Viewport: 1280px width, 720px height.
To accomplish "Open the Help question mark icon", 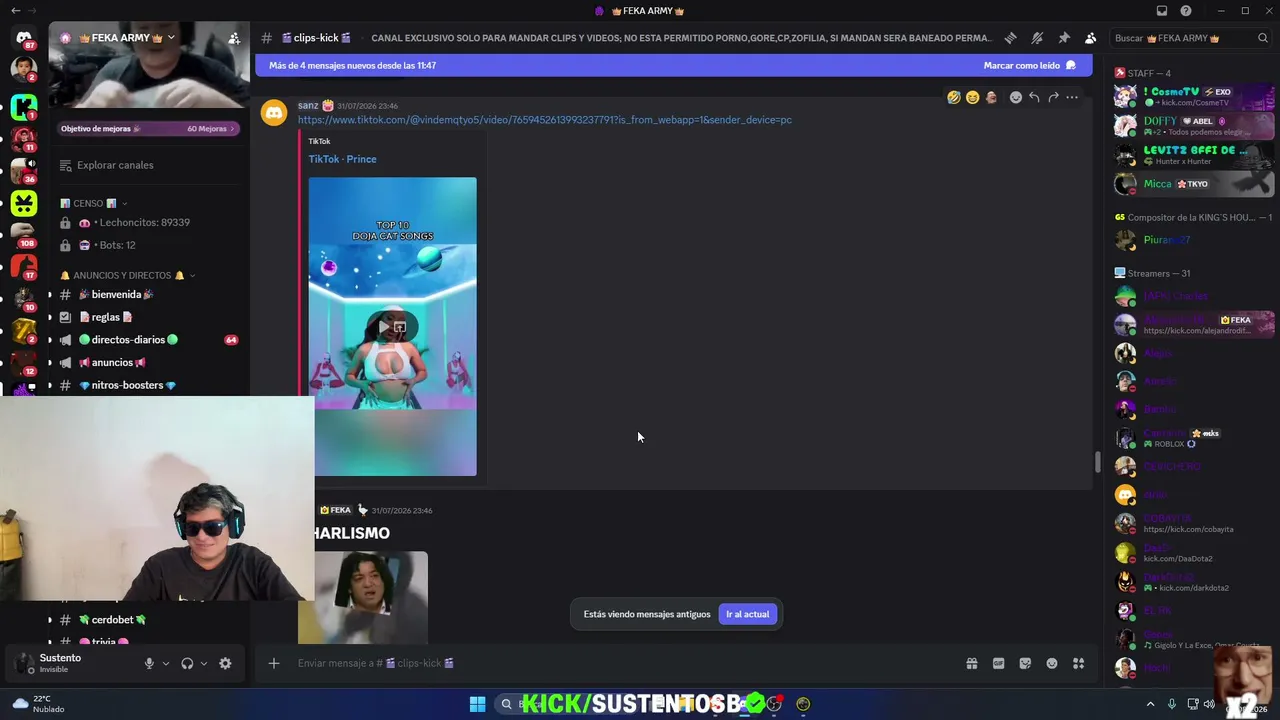I will [x=1186, y=11].
